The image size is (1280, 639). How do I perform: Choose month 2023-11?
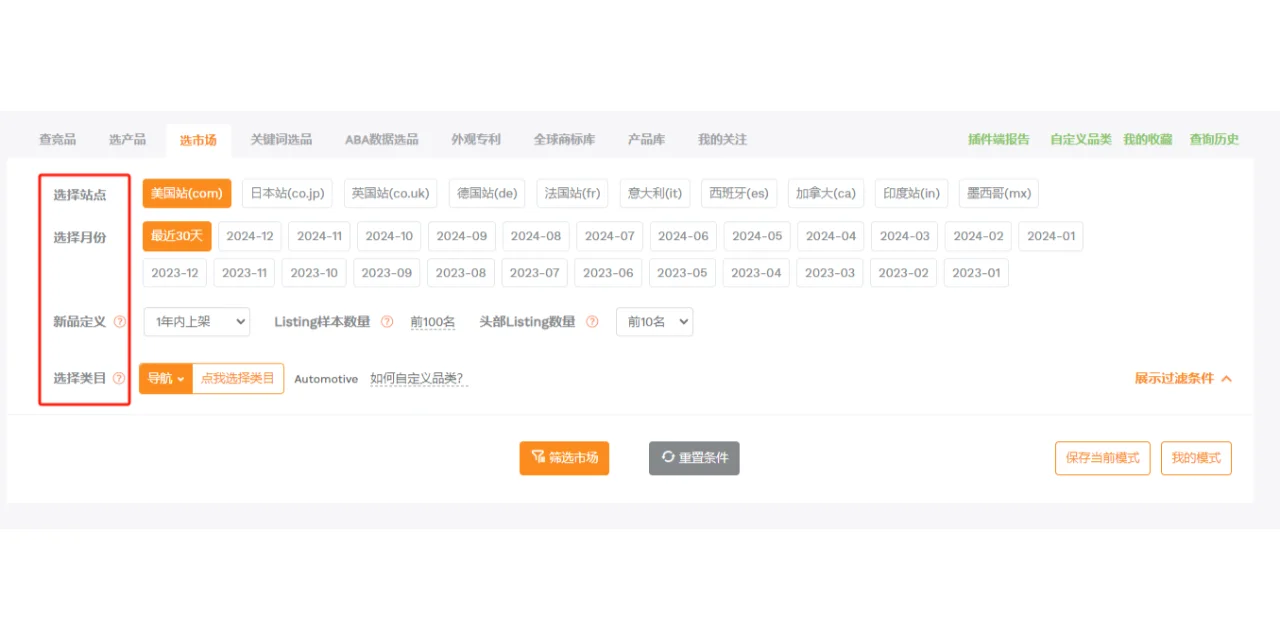click(x=244, y=273)
